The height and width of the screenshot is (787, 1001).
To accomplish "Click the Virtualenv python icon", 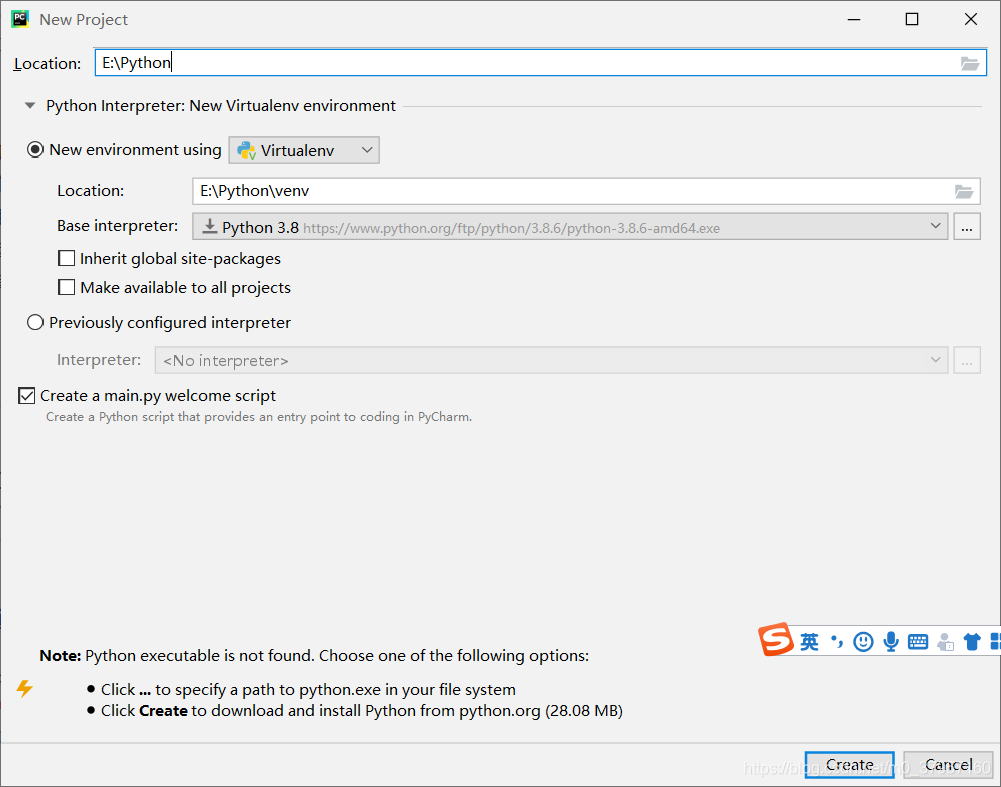I will (246, 151).
